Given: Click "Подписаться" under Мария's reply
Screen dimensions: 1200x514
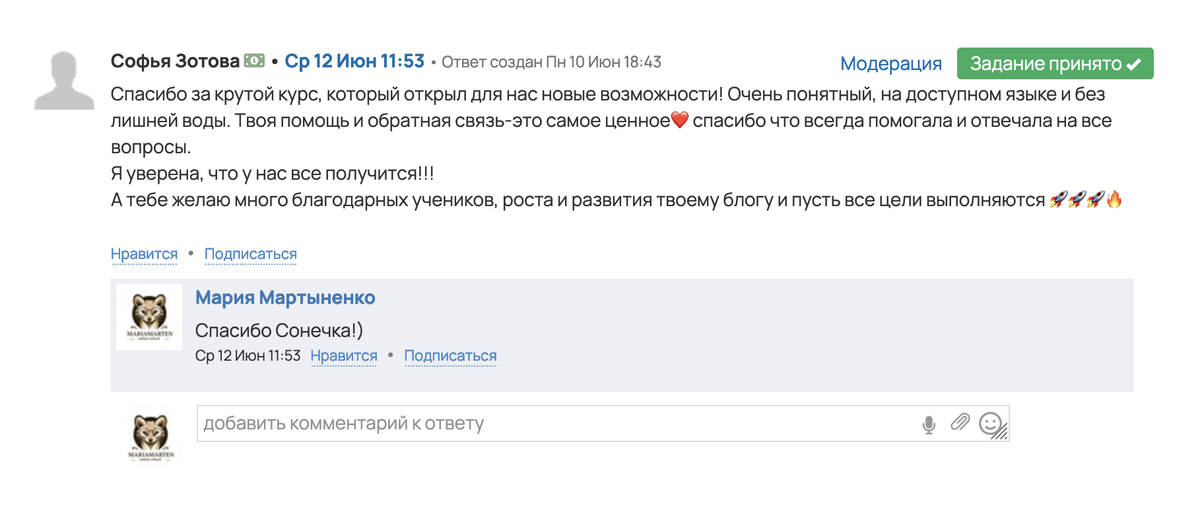Looking at the screenshot, I should click(450, 356).
